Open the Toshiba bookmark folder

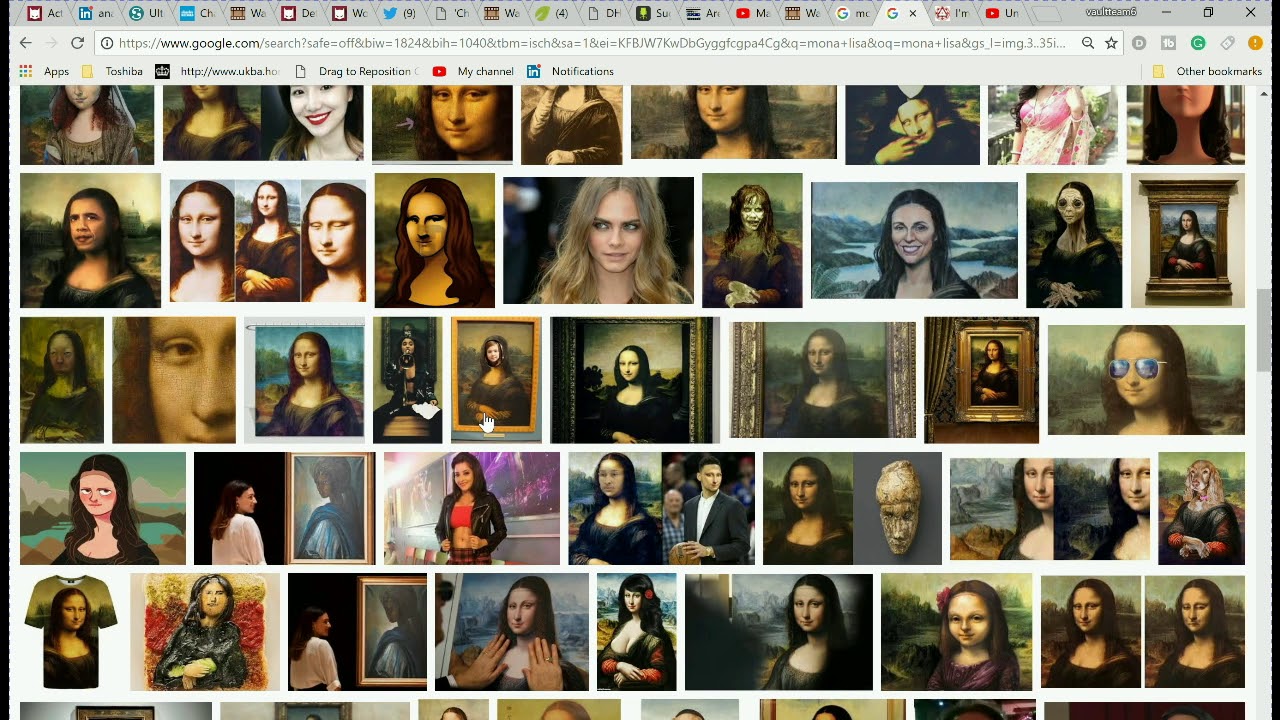pyautogui.click(x=112, y=71)
